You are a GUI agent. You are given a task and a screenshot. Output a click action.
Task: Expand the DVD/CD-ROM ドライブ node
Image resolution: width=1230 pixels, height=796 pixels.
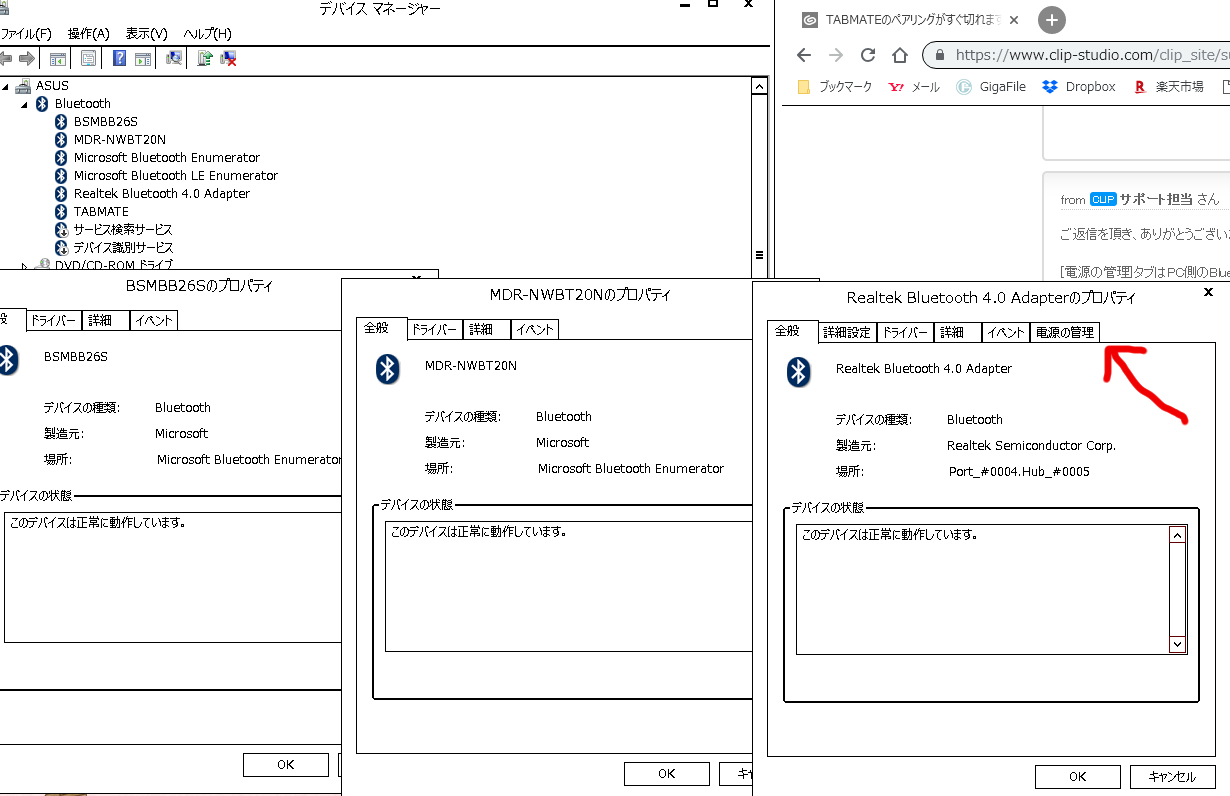pyautogui.click(x=24, y=266)
